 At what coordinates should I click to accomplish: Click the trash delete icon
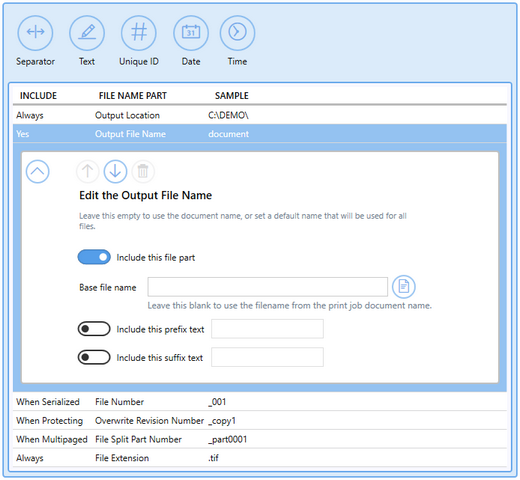click(143, 171)
